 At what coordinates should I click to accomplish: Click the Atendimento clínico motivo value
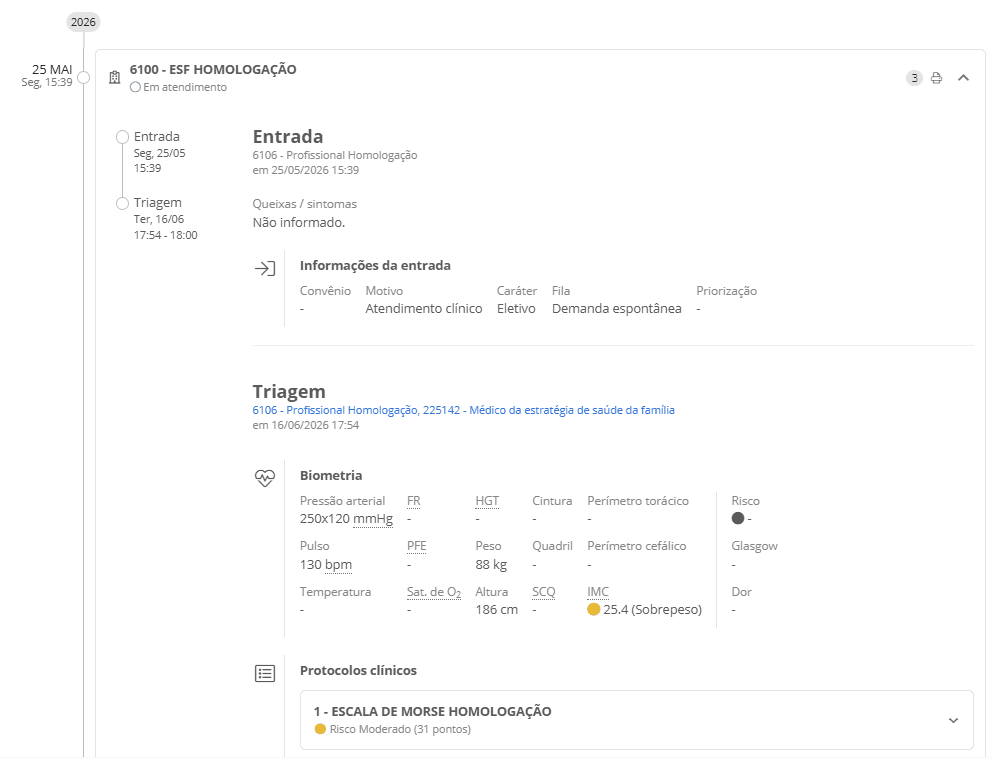[x=423, y=309]
